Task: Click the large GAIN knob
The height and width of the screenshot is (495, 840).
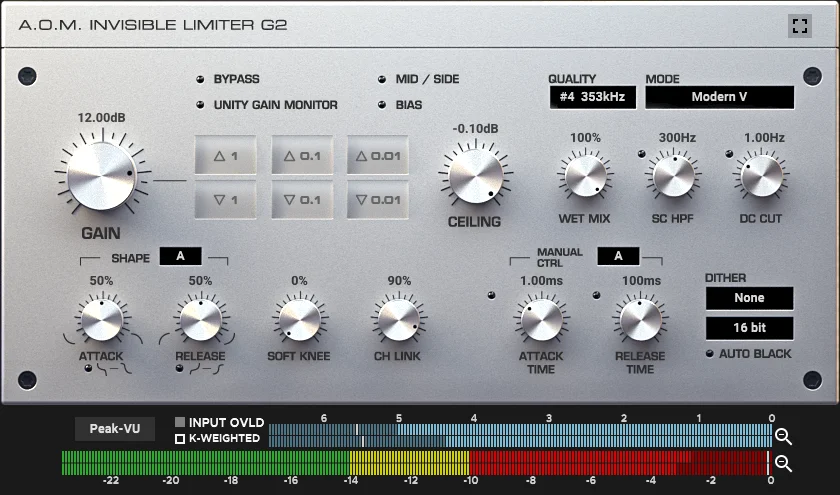Action: pos(102,176)
